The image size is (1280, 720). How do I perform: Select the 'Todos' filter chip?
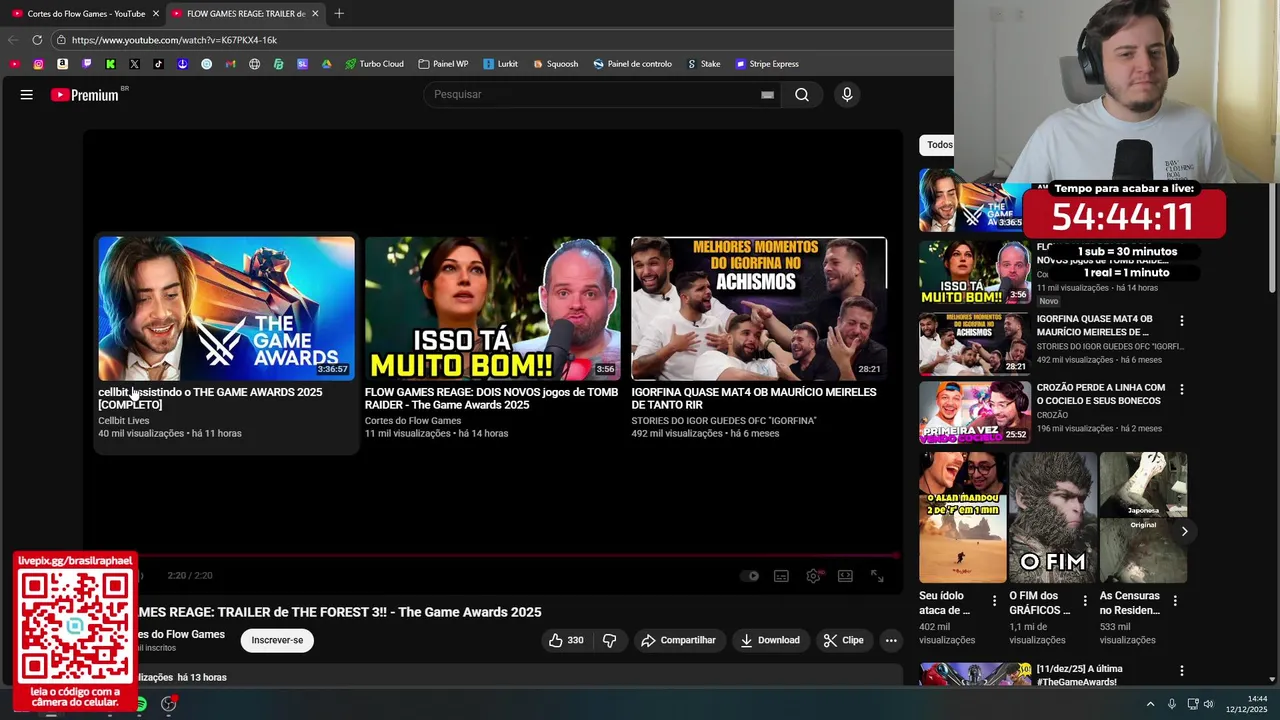click(939, 145)
